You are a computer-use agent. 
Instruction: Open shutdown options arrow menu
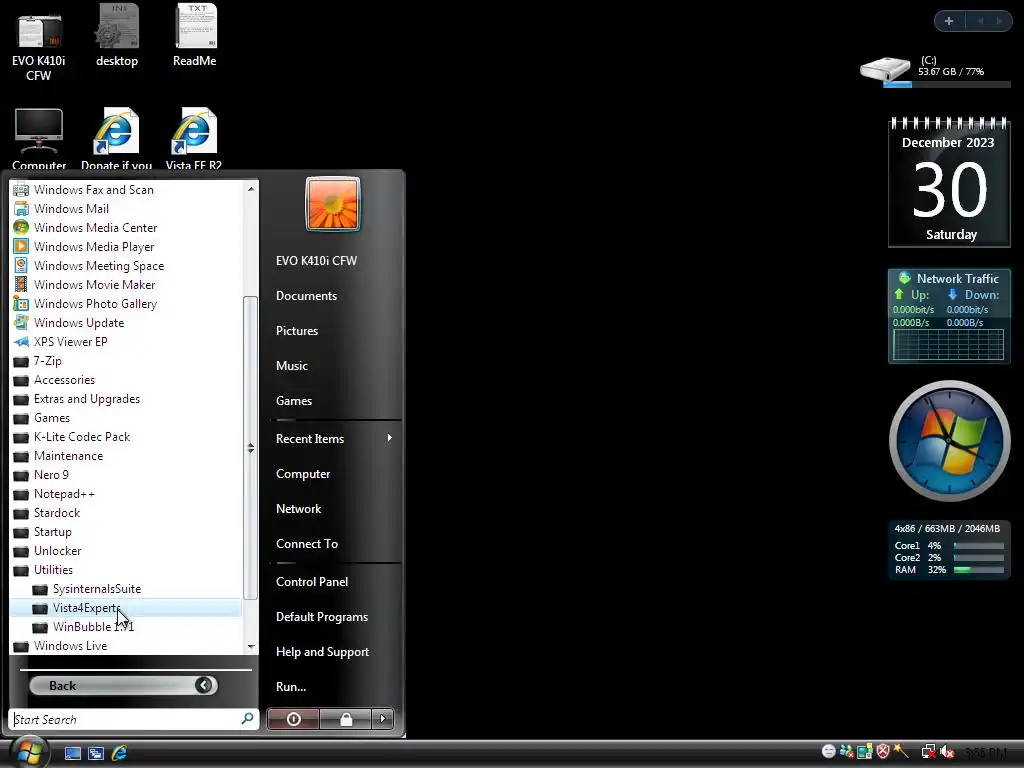[383, 719]
